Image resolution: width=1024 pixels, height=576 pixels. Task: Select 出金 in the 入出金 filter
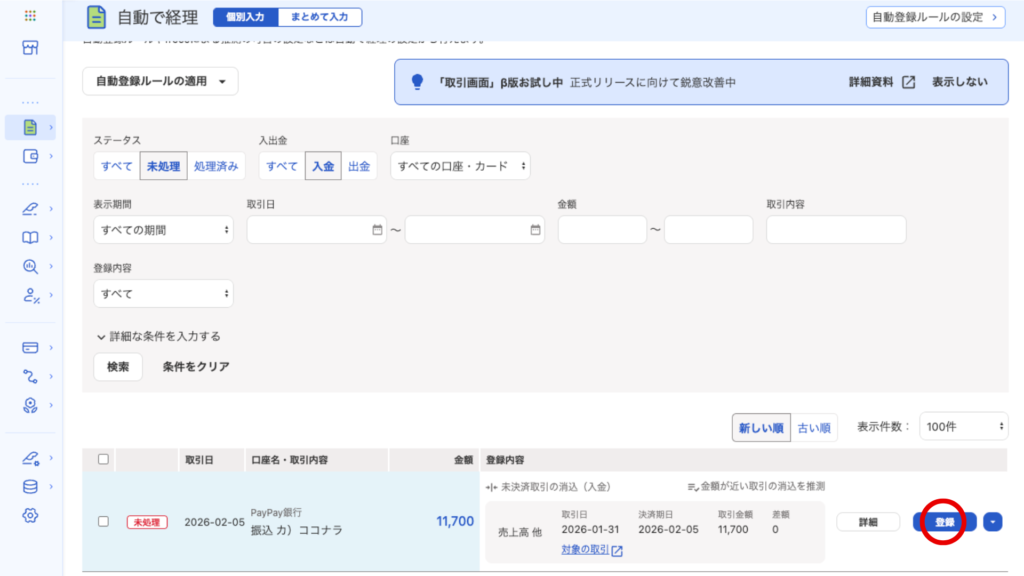click(x=359, y=166)
